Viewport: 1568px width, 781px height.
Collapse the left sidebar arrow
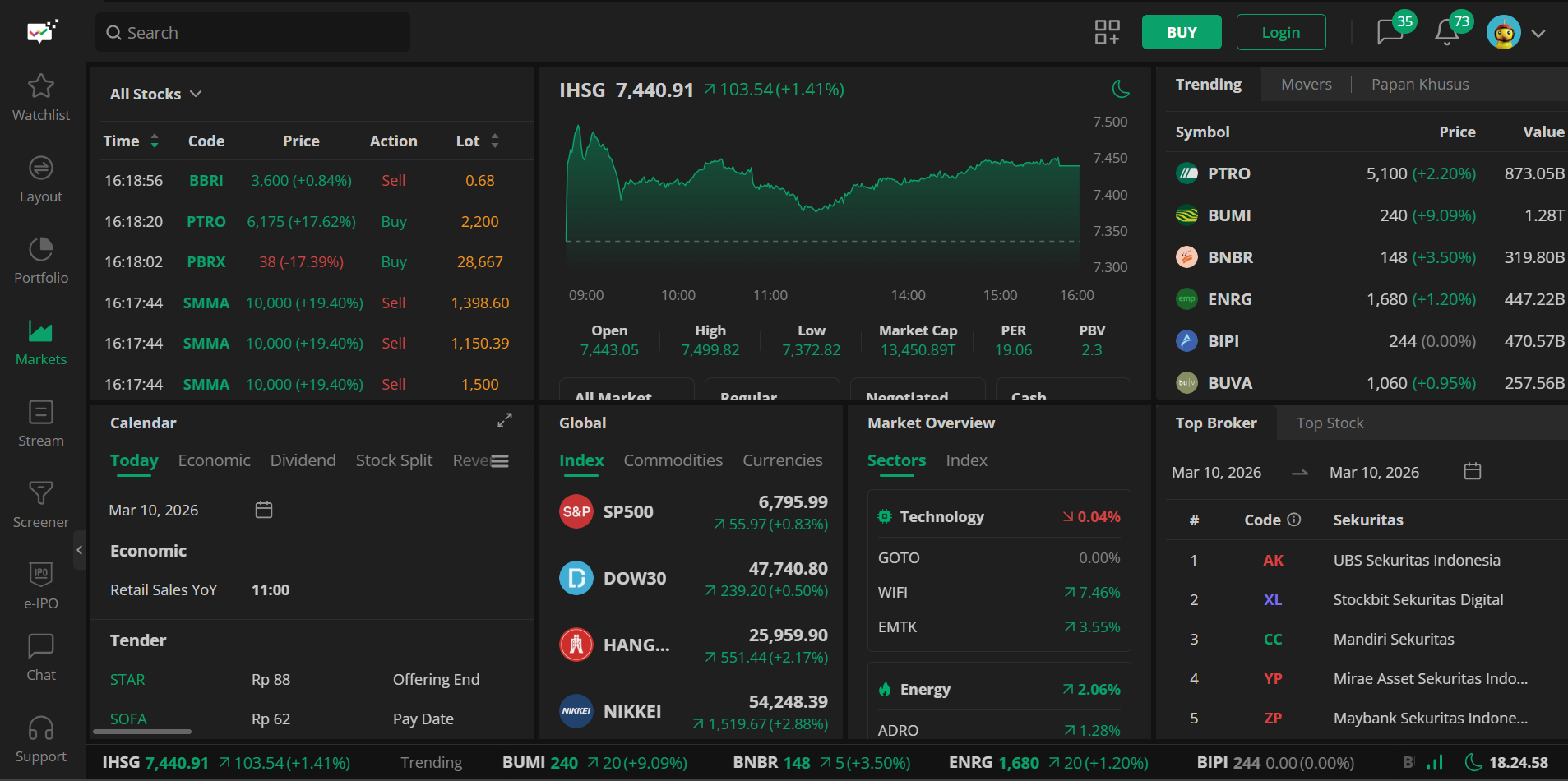80,550
